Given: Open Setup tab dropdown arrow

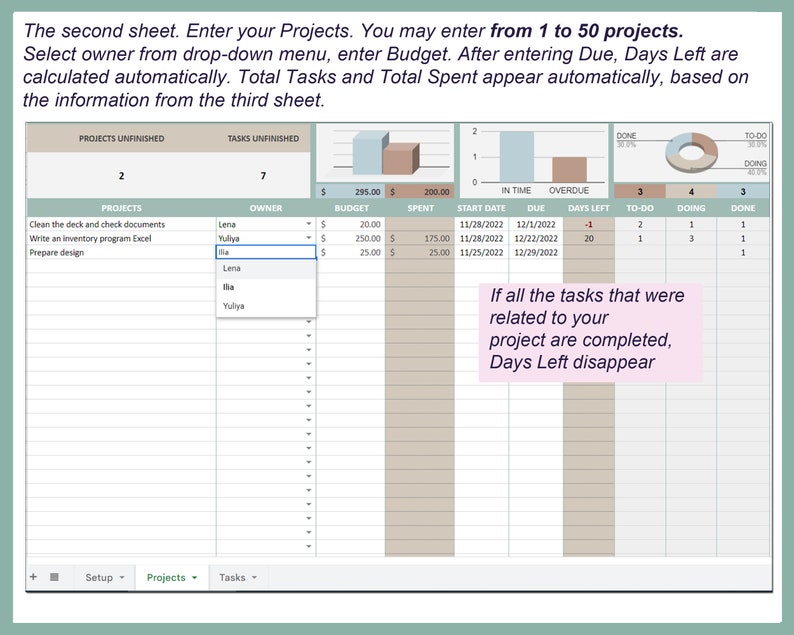Looking at the screenshot, I should [x=122, y=577].
